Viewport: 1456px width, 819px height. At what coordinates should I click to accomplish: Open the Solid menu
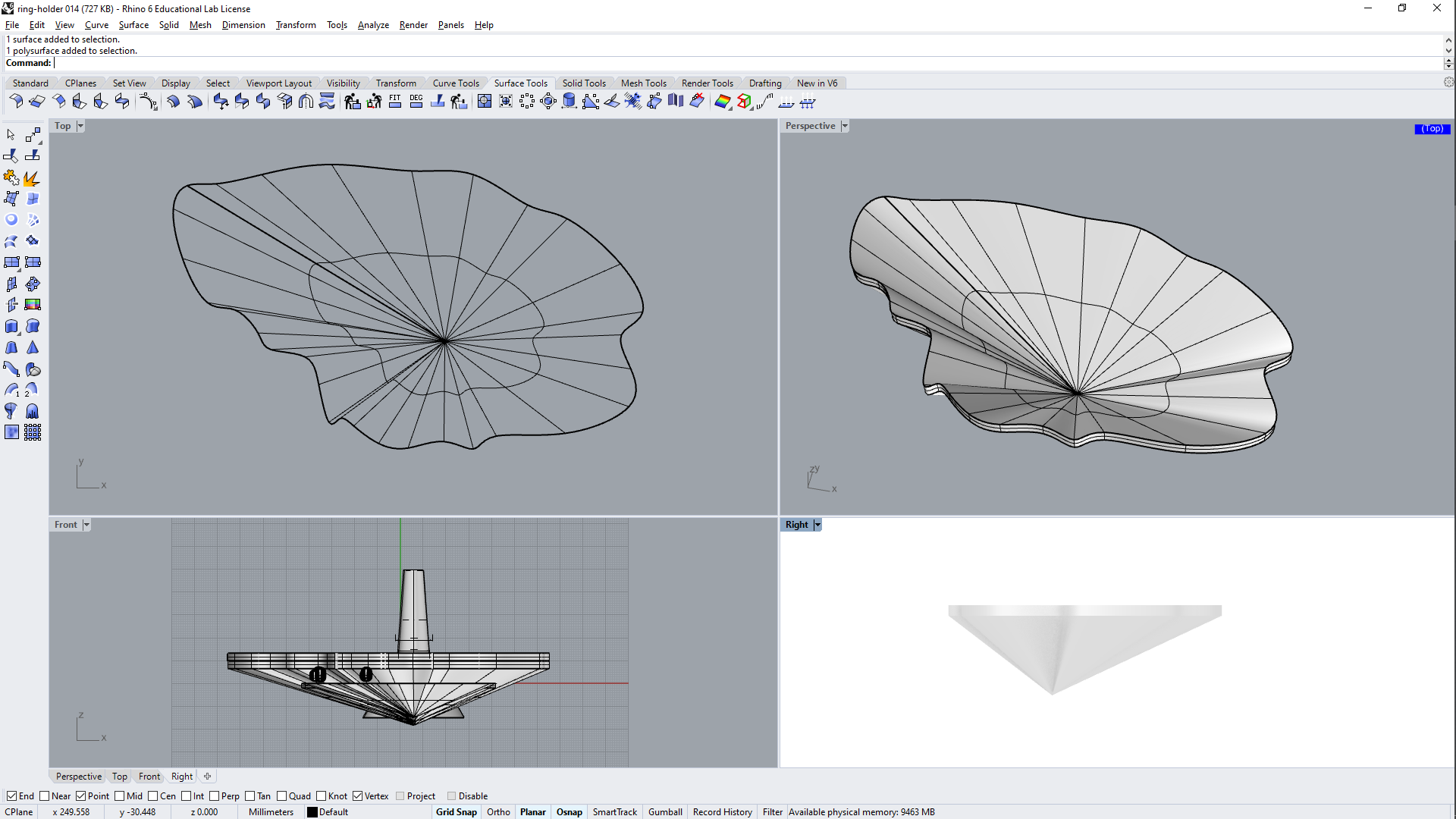click(x=168, y=24)
